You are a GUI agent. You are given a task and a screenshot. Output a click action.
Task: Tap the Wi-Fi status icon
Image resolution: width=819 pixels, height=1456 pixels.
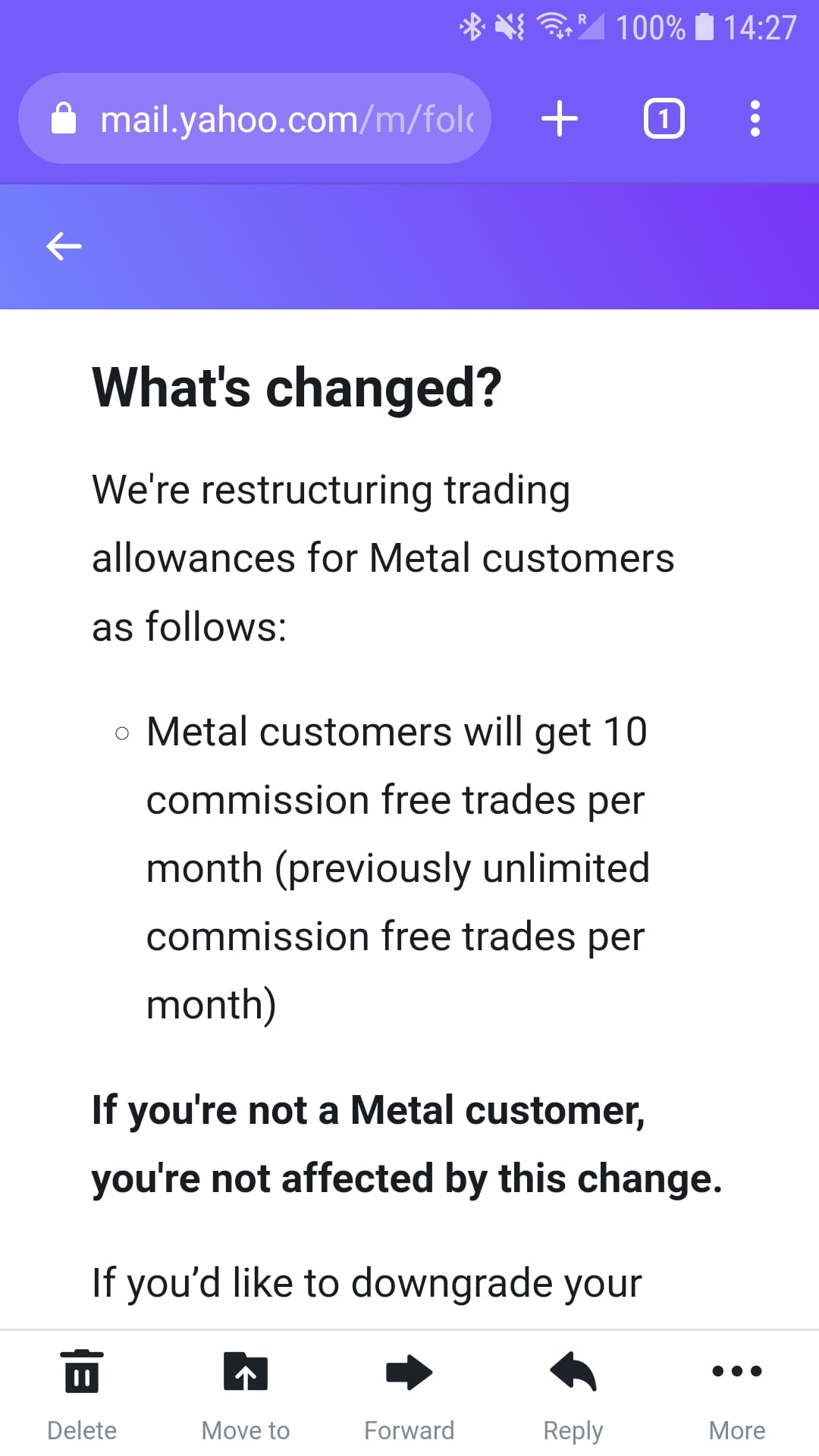[x=554, y=27]
